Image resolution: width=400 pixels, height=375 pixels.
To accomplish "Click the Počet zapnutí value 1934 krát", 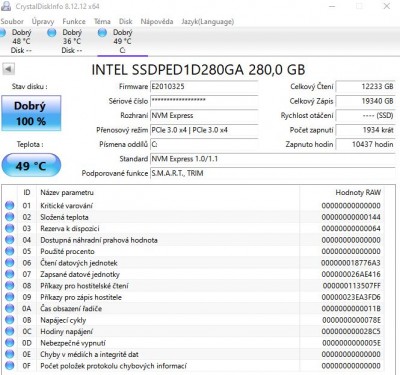I will (365, 130).
